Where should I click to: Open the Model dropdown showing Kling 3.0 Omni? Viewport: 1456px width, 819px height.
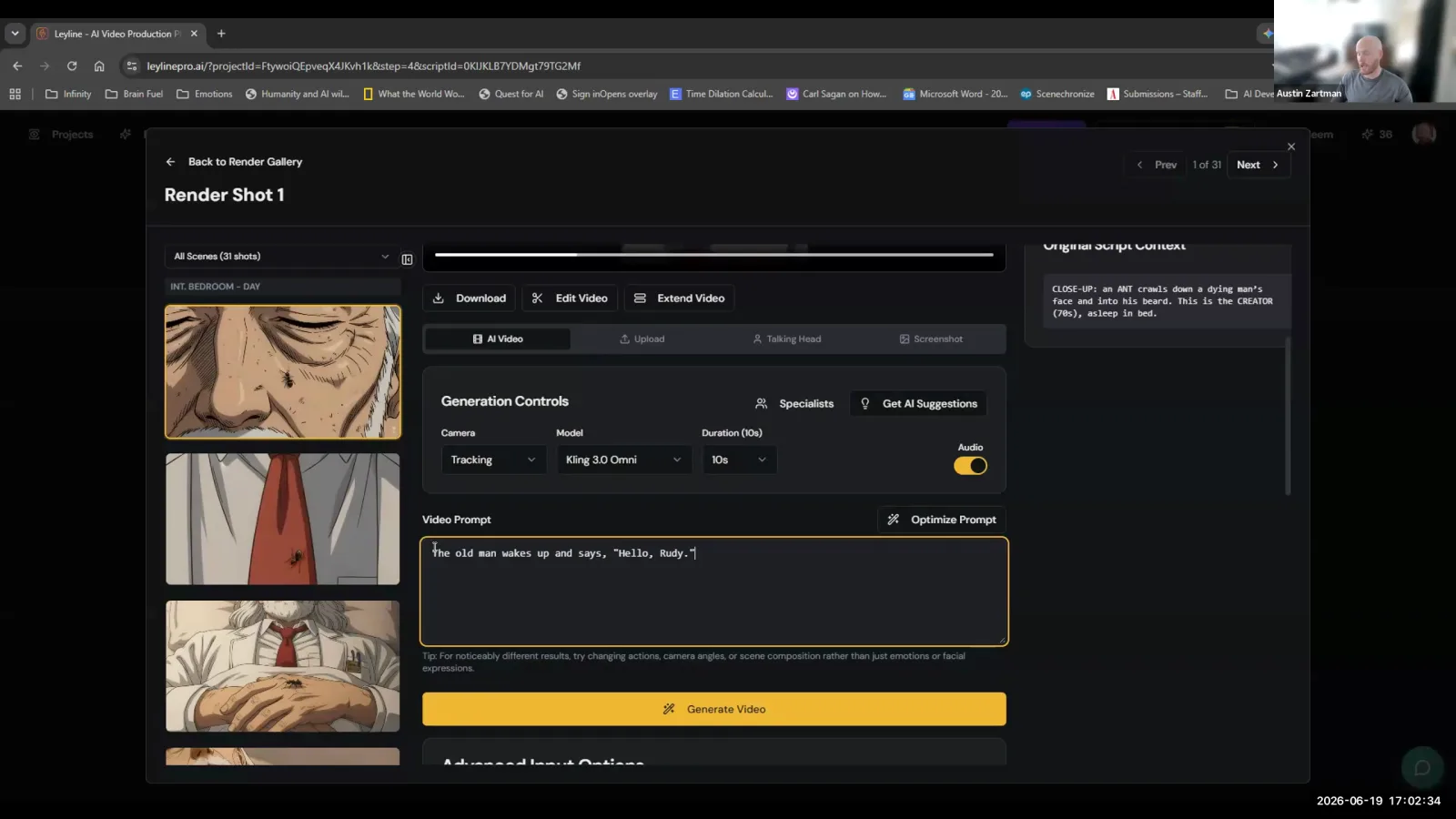622,460
